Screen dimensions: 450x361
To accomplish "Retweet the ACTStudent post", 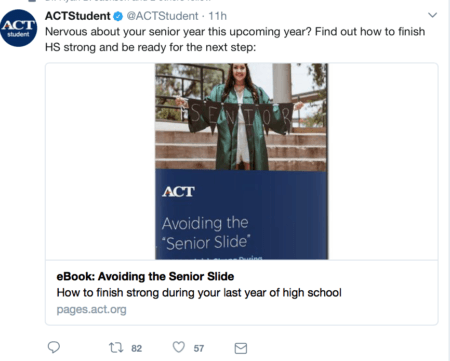I will click(x=116, y=348).
